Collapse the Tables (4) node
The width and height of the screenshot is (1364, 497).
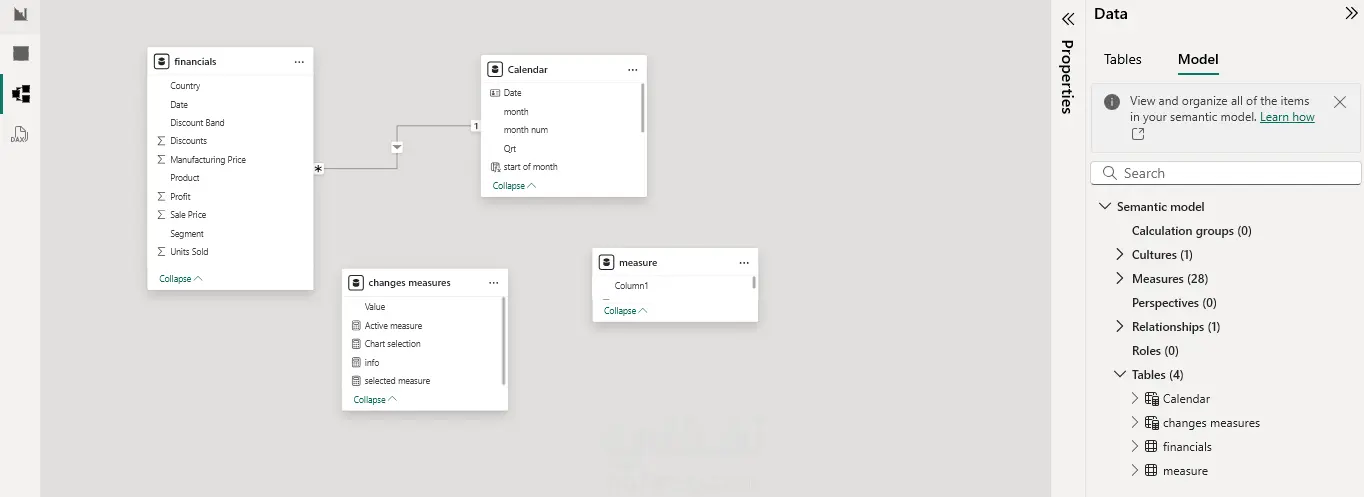pos(1120,375)
